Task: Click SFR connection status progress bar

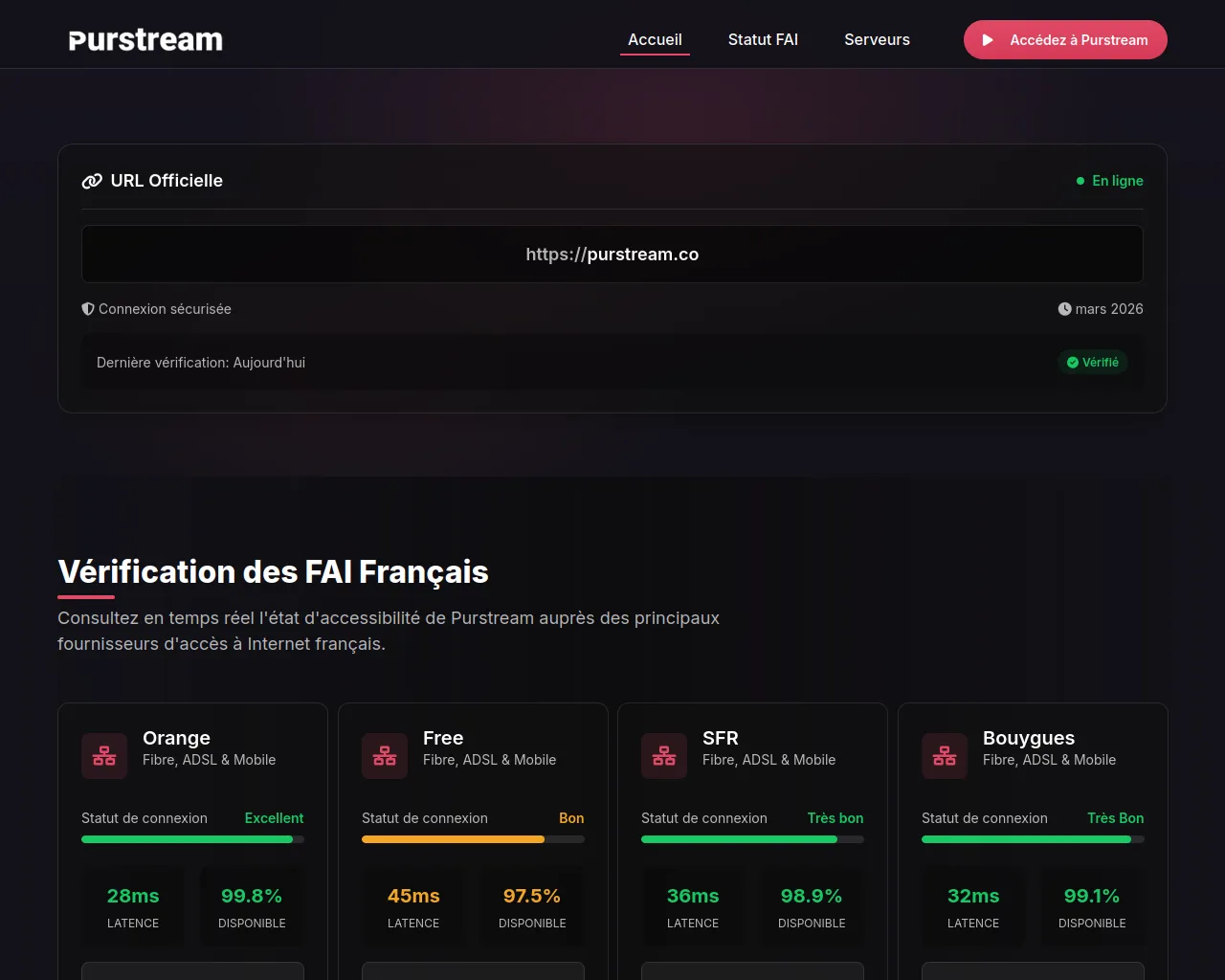Action: pos(752,839)
